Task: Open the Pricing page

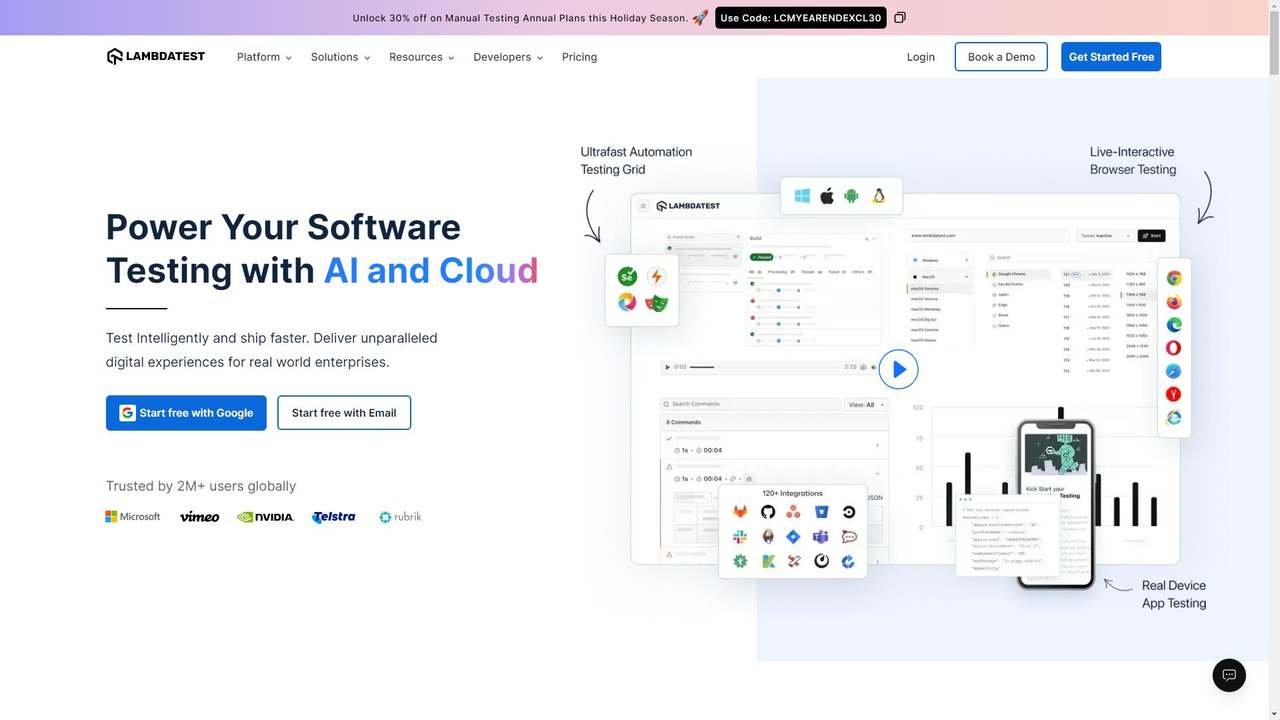Action: point(580,57)
